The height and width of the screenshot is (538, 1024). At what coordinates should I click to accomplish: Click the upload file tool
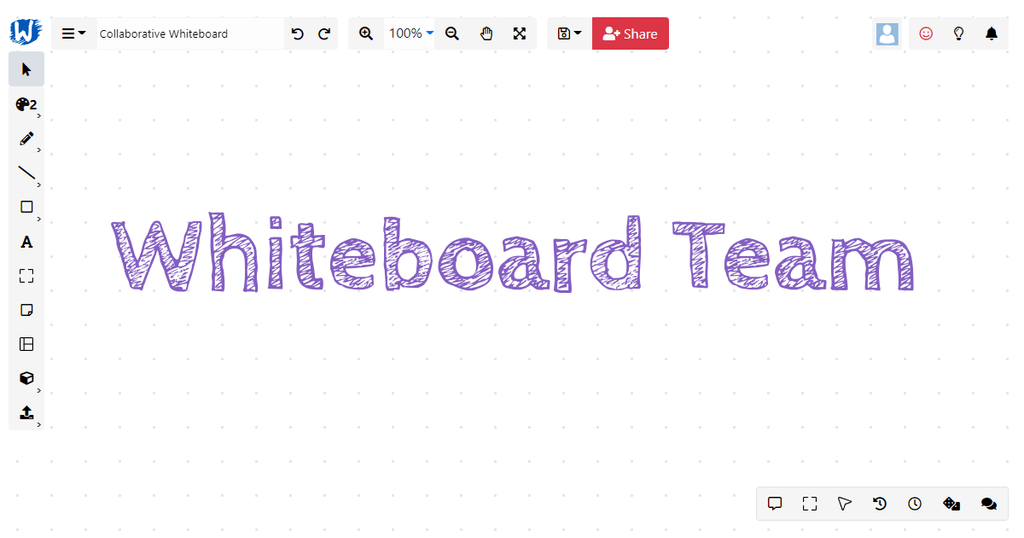tap(26, 413)
